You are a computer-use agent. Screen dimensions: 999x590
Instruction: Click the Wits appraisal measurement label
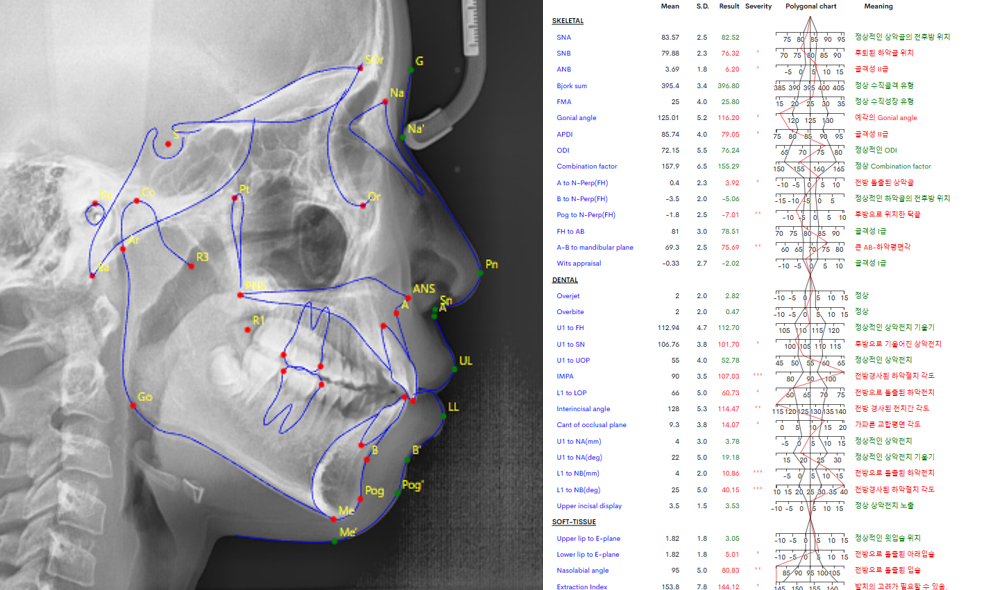click(x=579, y=263)
